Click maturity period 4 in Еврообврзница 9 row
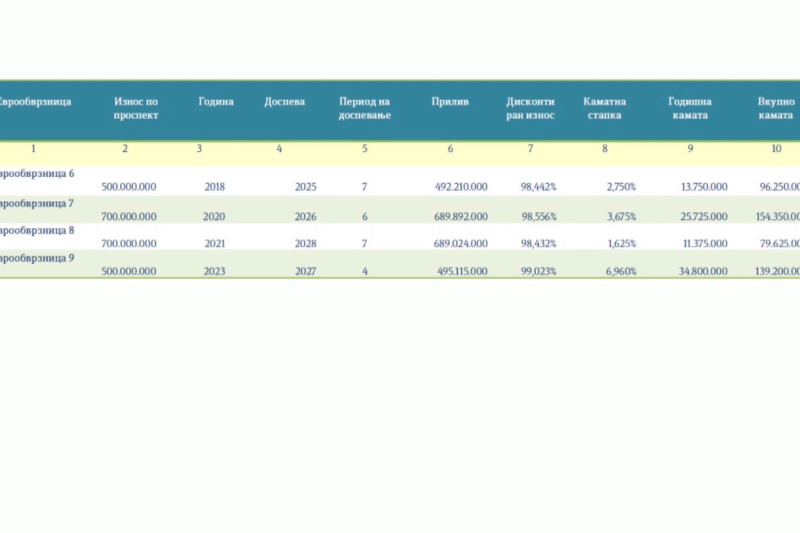This screenshot has width=800, height=533. pyautogui.click(x=365, y=271)
